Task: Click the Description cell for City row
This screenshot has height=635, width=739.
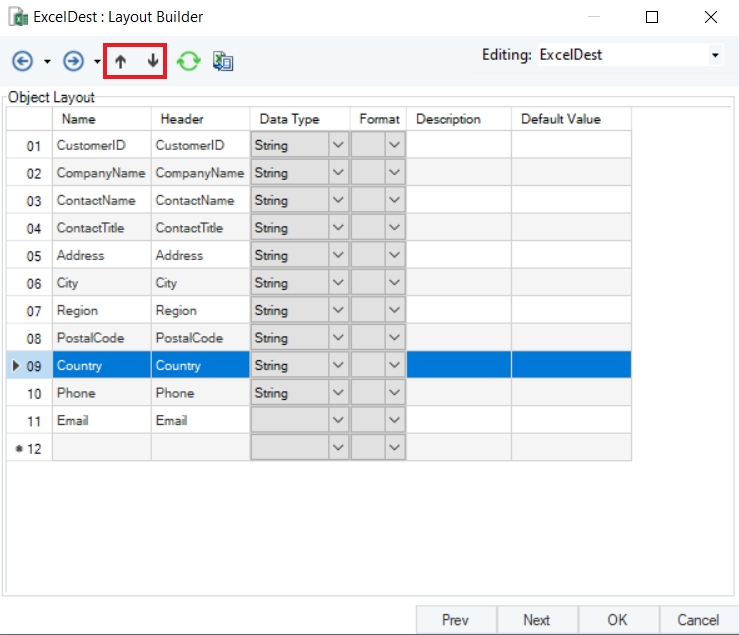Action: pos(458,283)
